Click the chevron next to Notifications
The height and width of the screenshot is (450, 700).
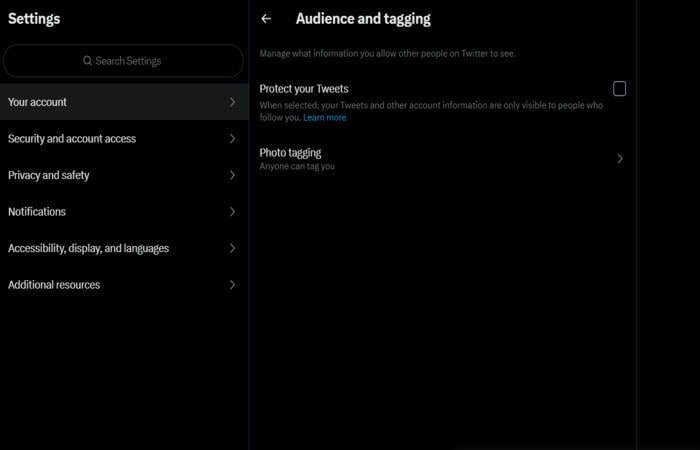coord(232,212)
